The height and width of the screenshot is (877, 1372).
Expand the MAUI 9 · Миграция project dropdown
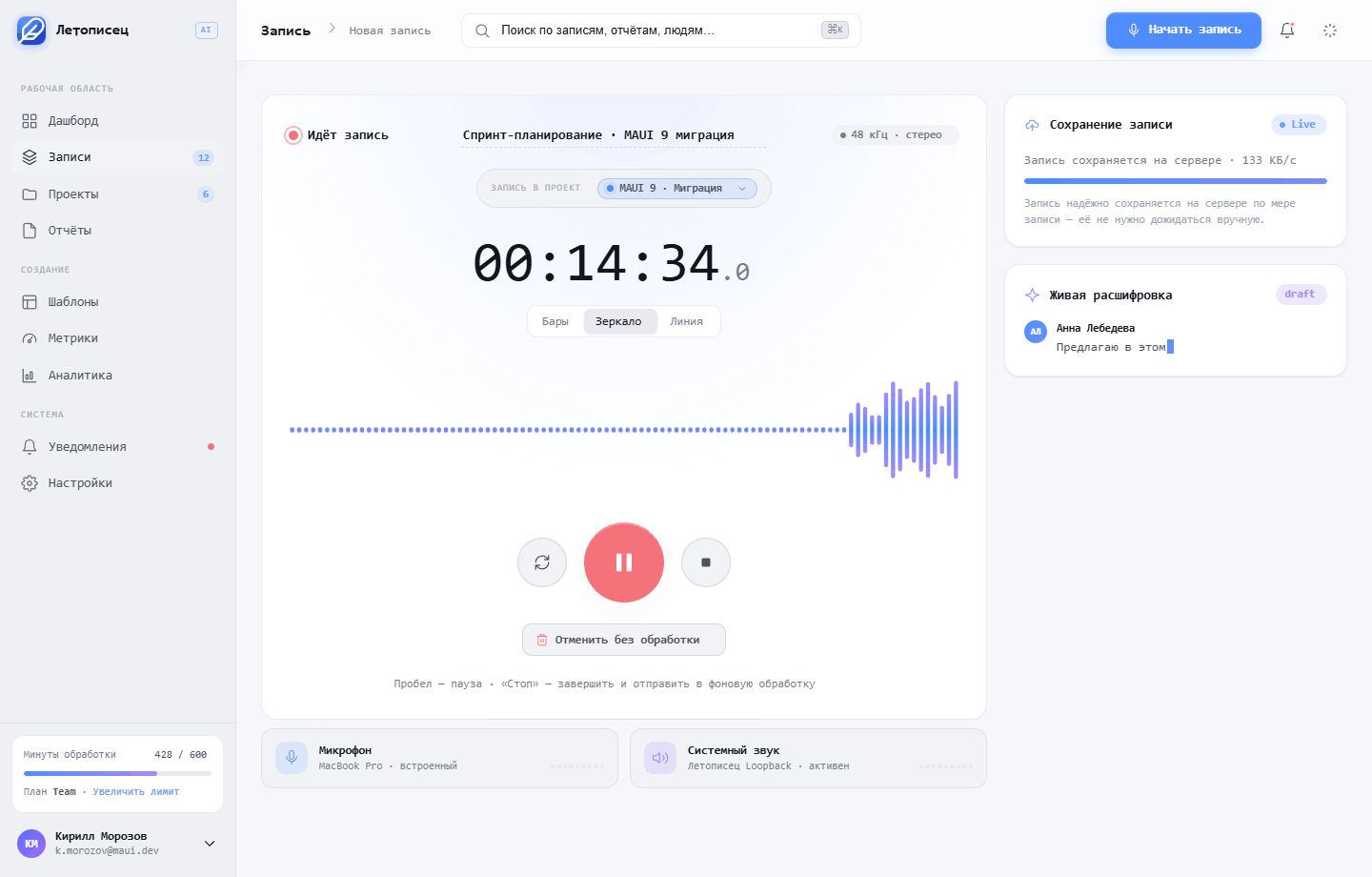(677, 189)
